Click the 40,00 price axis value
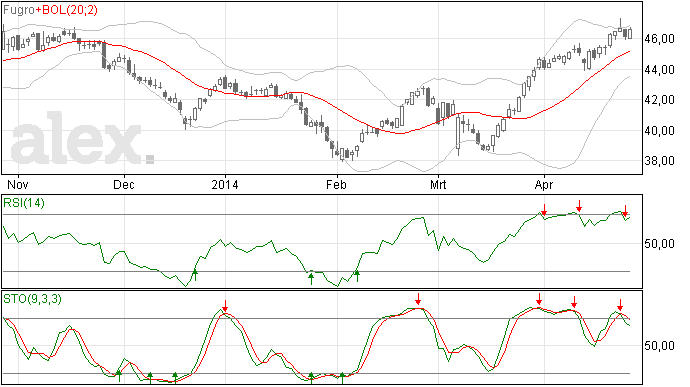 coord(659,131)
